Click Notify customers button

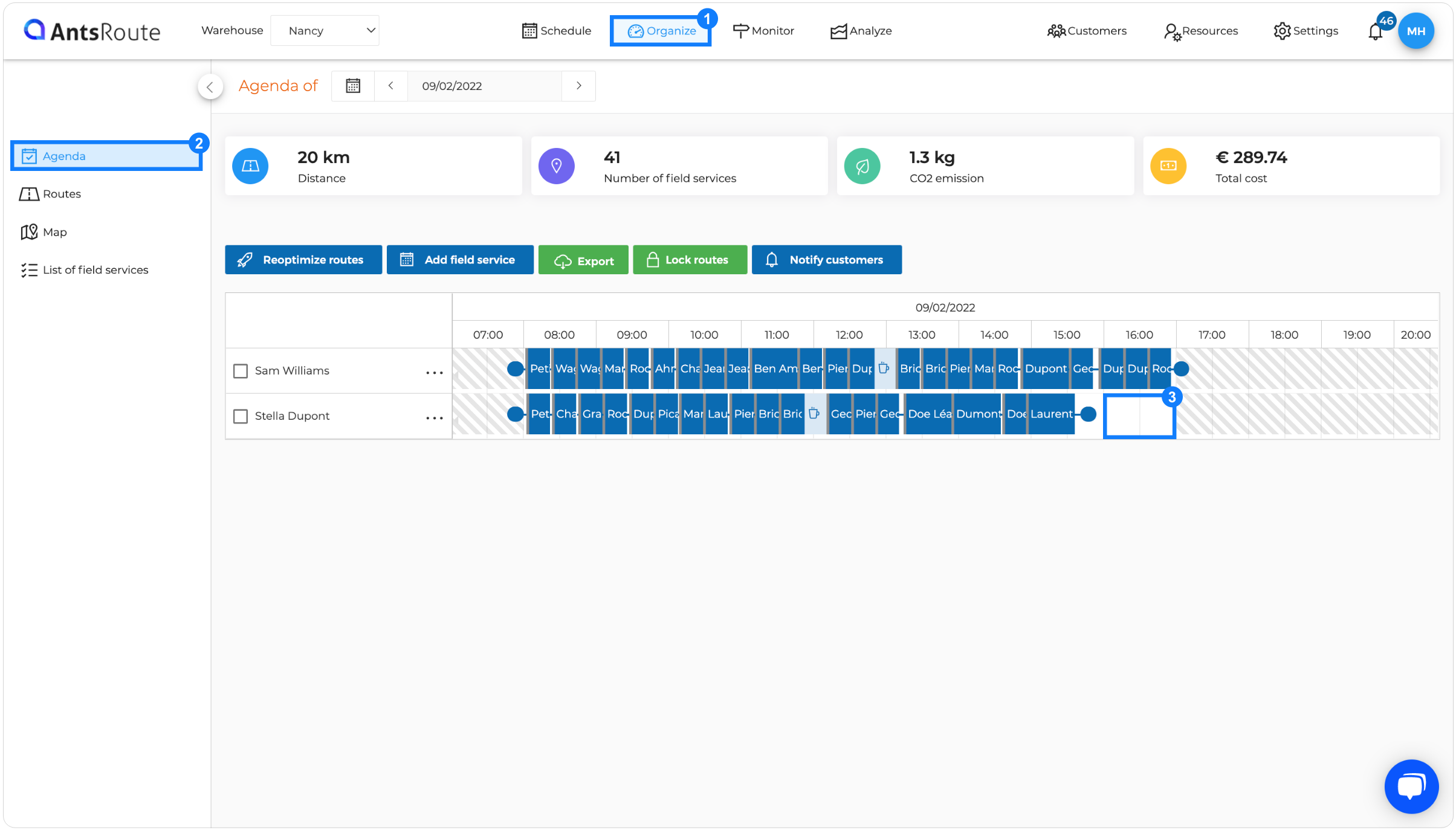pos(827,260)
